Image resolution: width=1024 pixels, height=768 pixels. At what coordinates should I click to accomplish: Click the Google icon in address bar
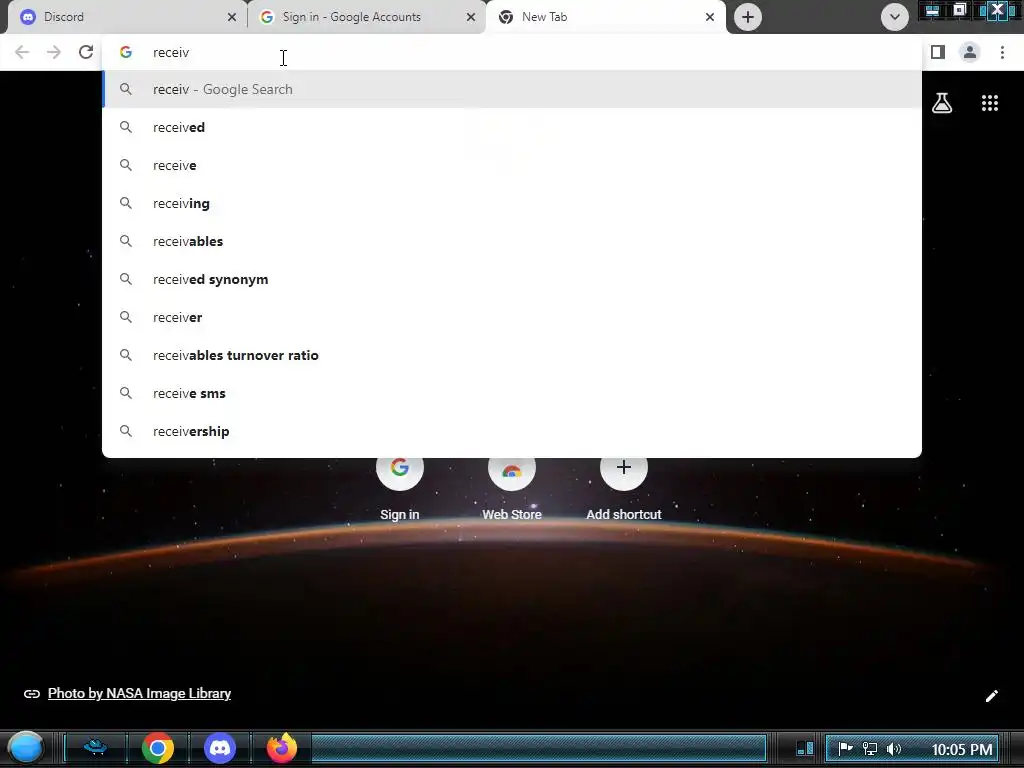(126, 52)
